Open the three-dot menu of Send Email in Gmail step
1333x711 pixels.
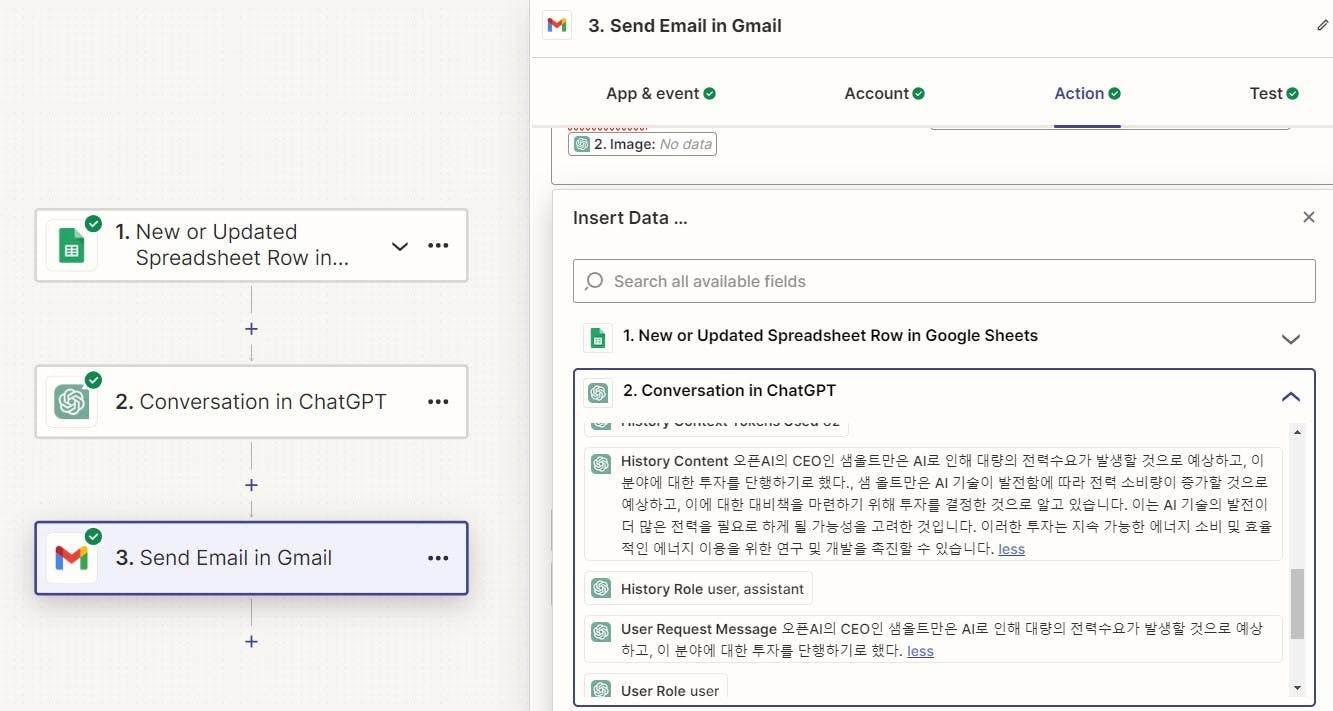438,558
